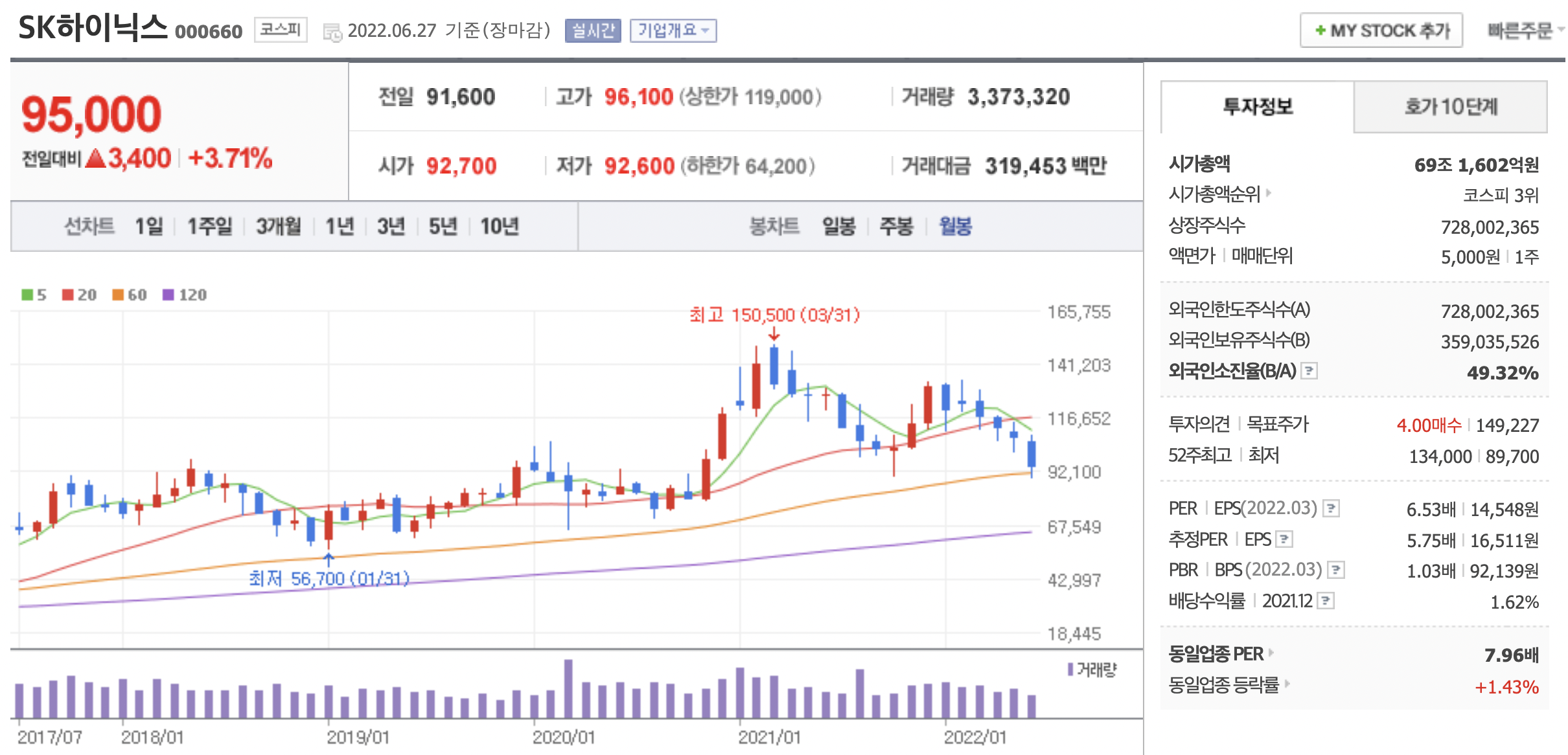This screenshot has width=1568, height=755.
Task: Show the 1년 line chart
Action: [339, 226]
